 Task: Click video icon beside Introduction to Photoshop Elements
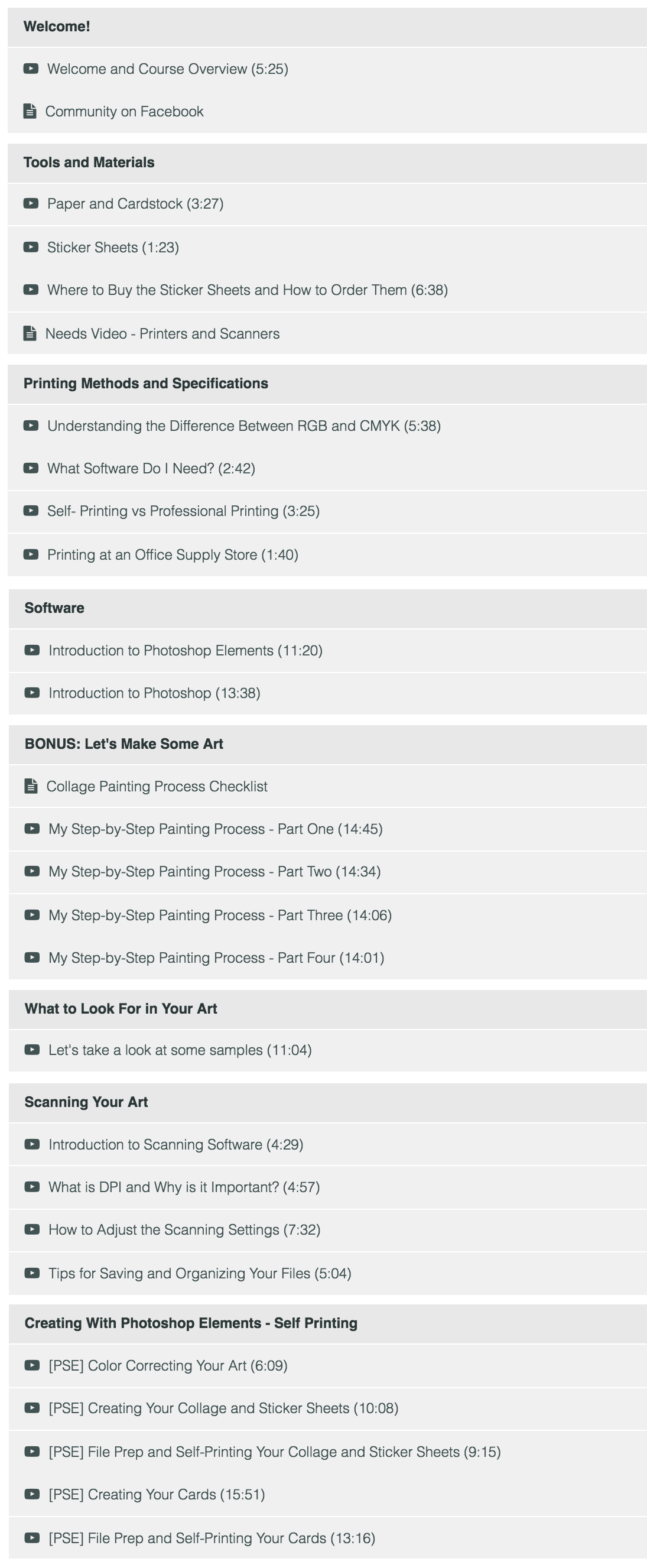tap(32, 651)
